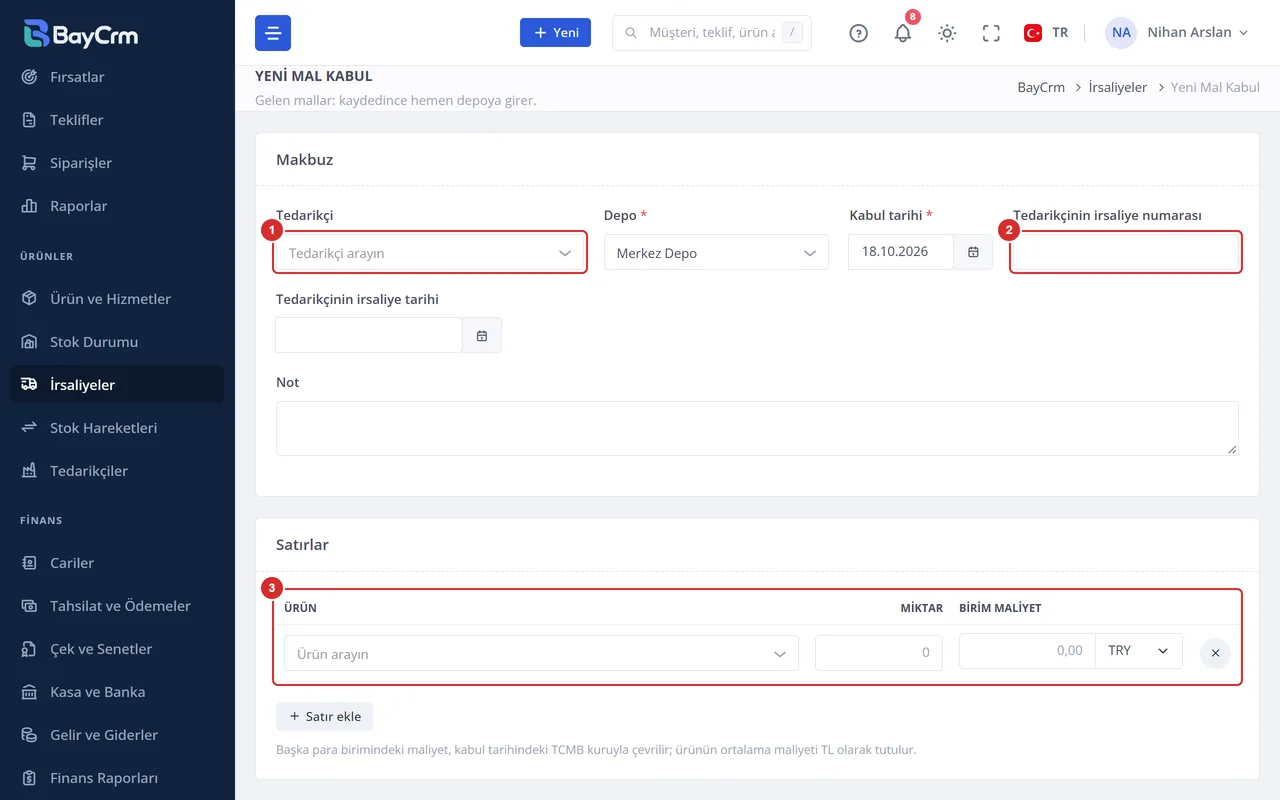Open the Merkez Depo warehouse dropdown
This screenshot has height=800, width=1280.
click(716, 253)
